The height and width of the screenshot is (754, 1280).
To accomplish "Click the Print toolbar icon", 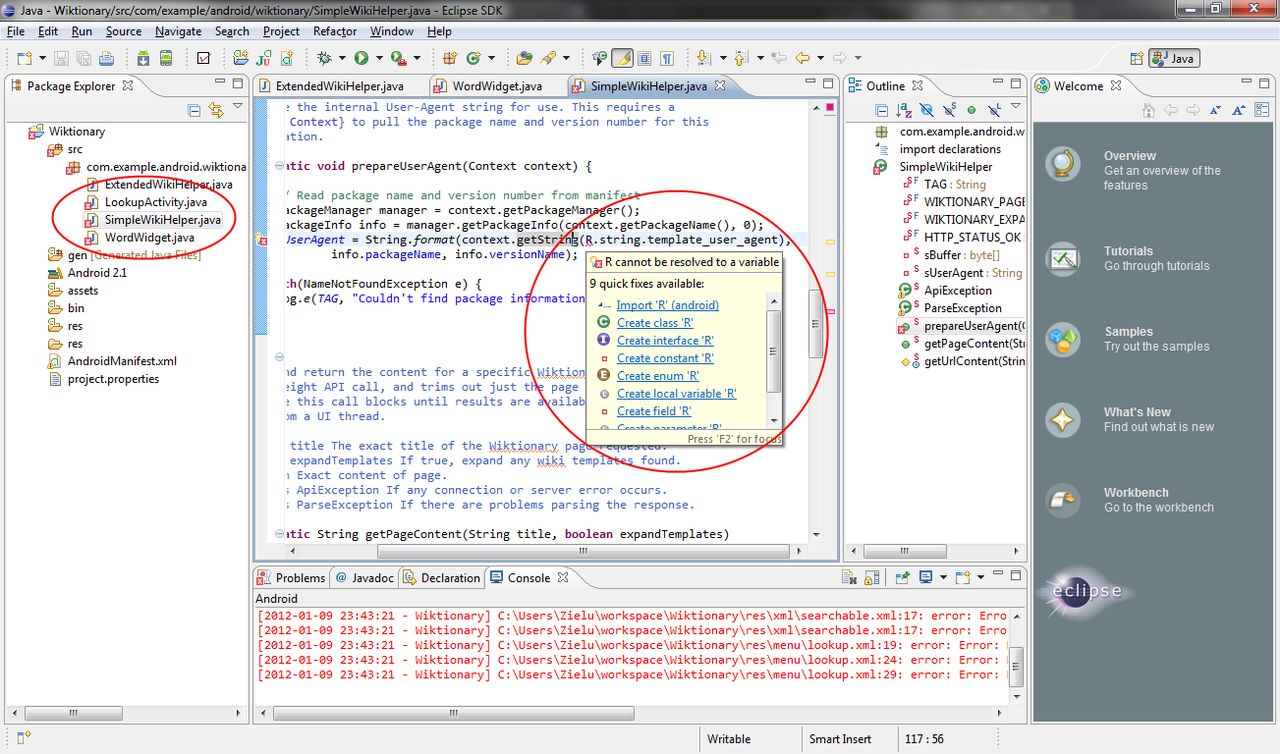I will 105,58.
